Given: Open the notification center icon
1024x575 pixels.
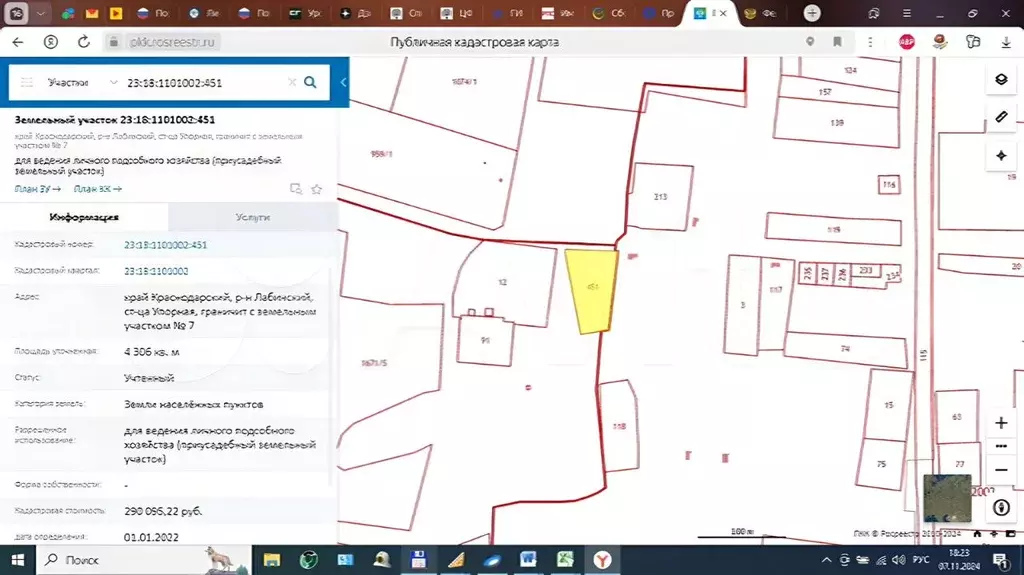Looking at the screenshot, I should tap(999, 560).
